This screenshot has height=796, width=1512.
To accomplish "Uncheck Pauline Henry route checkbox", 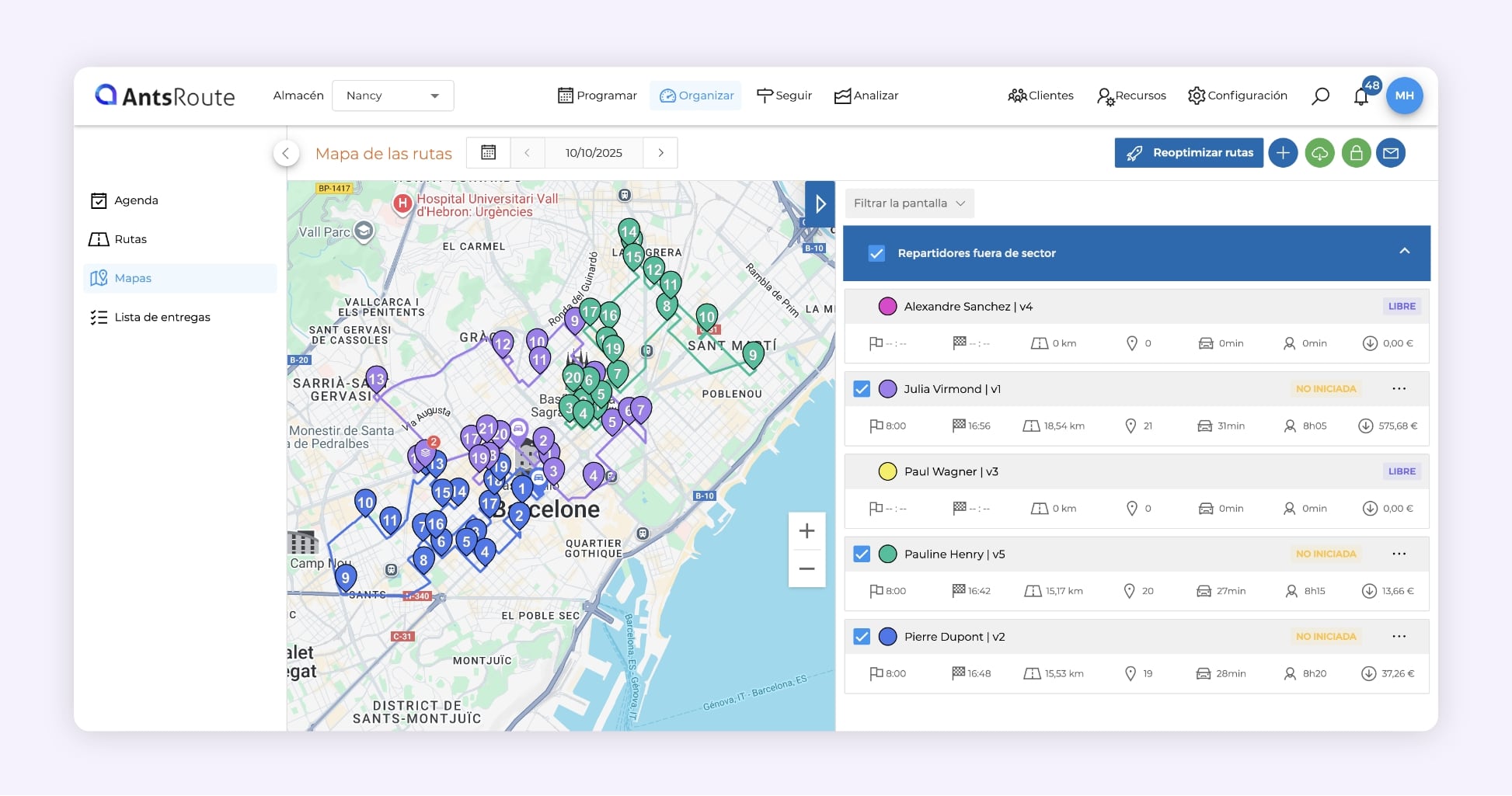I will 862,554.
